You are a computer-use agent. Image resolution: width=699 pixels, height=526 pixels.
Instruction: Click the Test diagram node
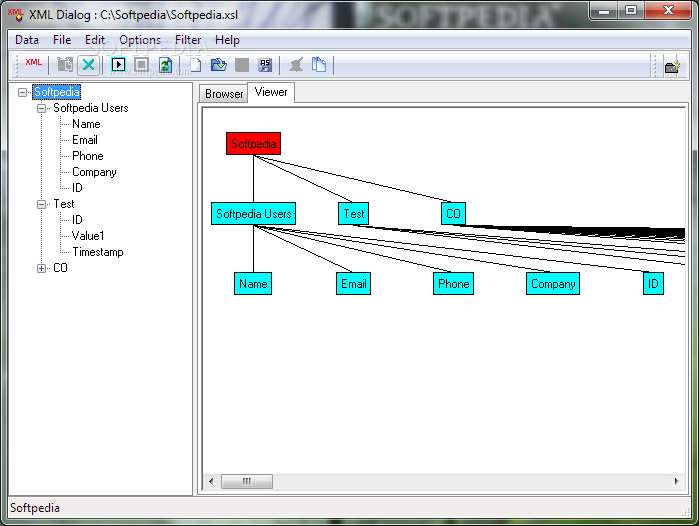click(354, 214)
